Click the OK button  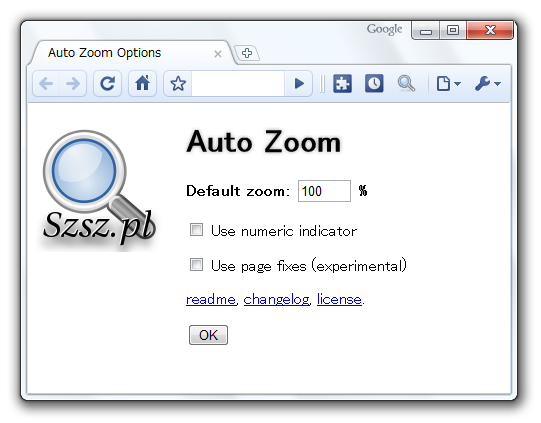click(208, 335)
